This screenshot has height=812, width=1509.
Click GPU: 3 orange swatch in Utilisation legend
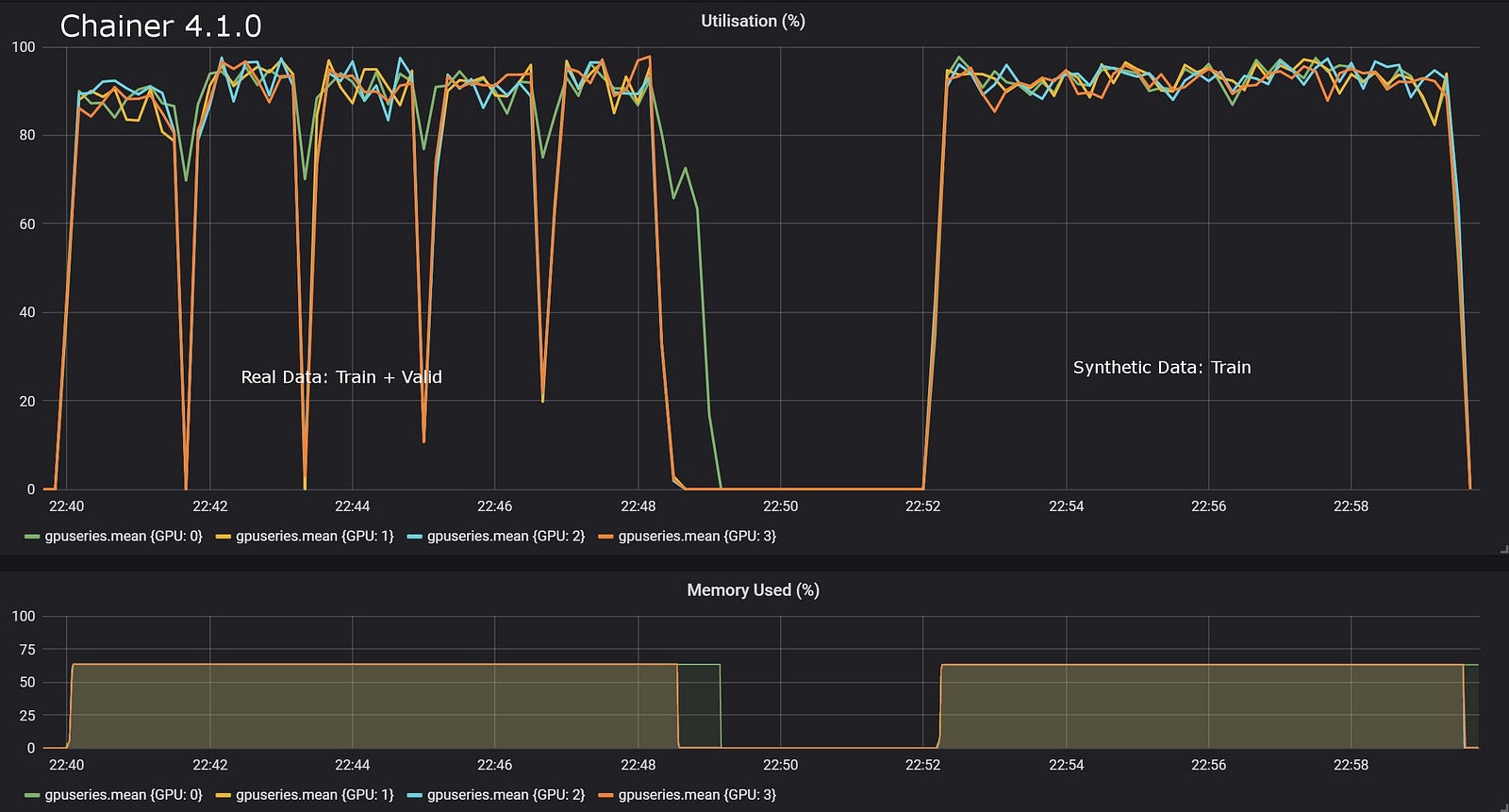pos(605,537)
